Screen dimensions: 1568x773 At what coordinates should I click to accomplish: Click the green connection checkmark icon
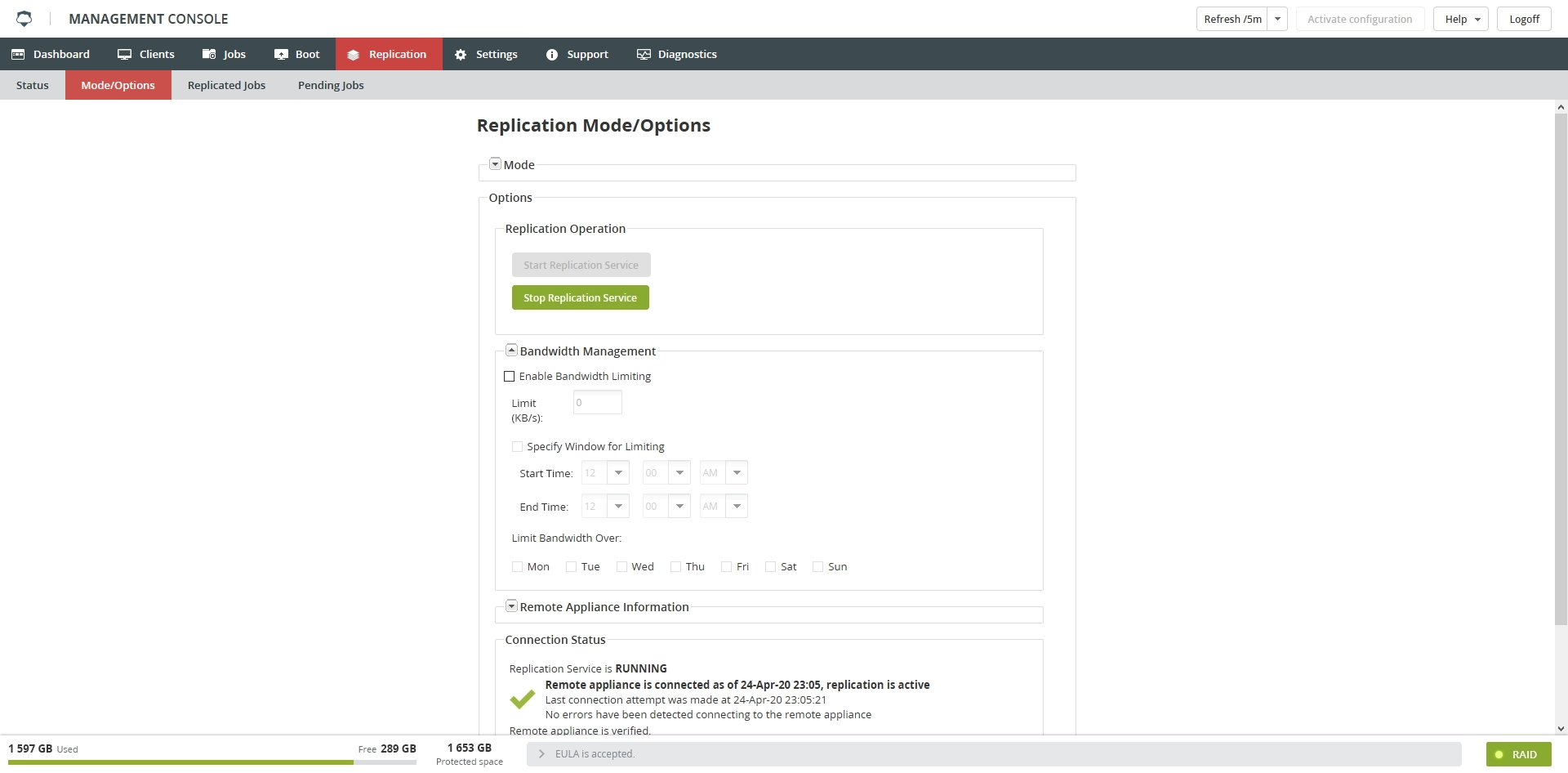click(x=522, y=699)
